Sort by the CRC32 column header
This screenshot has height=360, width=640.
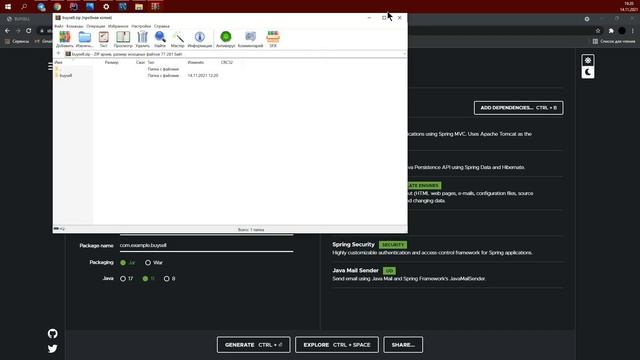pos(227,62)
